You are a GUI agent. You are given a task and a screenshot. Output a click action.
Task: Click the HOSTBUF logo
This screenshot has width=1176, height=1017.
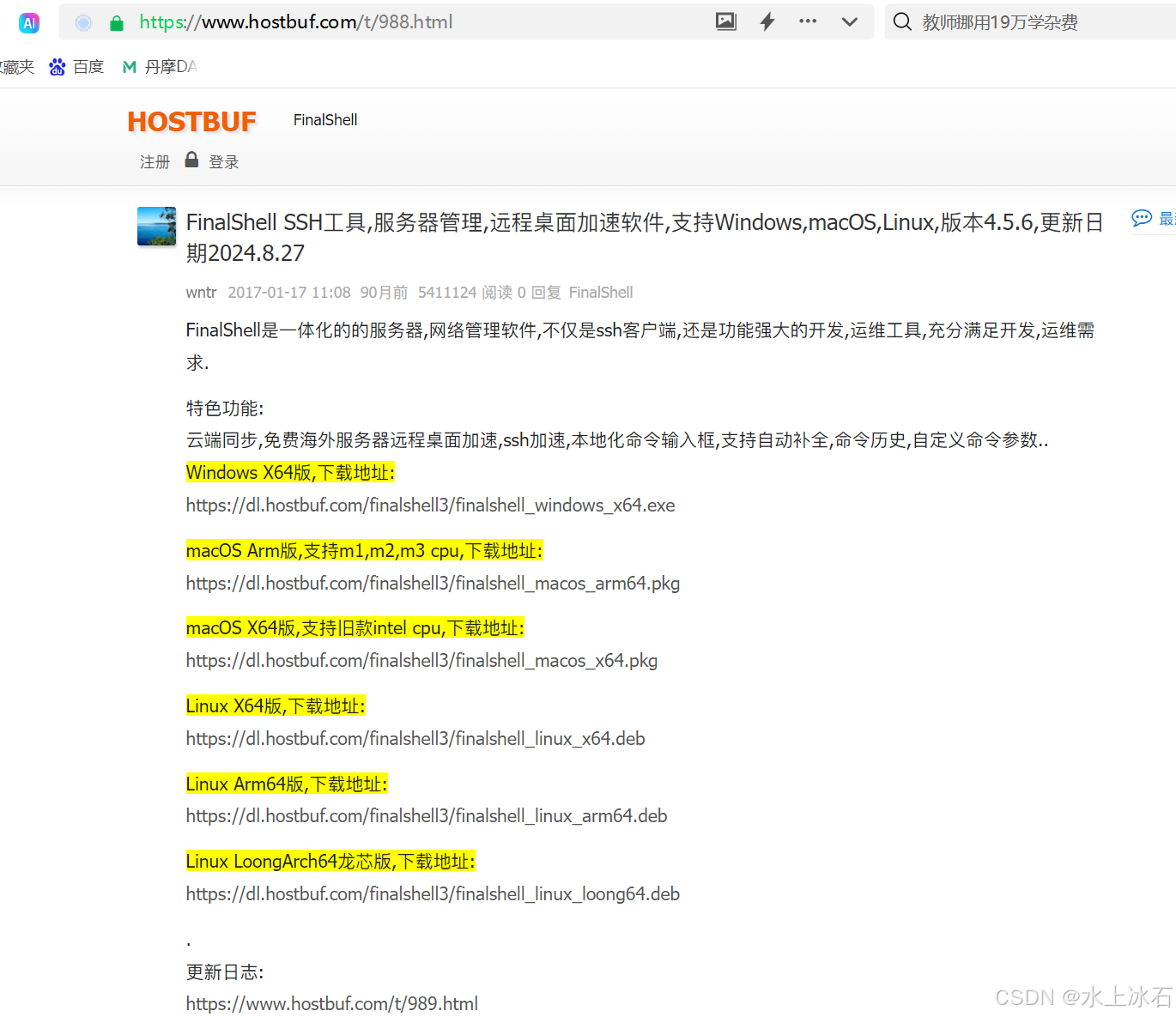191,122
